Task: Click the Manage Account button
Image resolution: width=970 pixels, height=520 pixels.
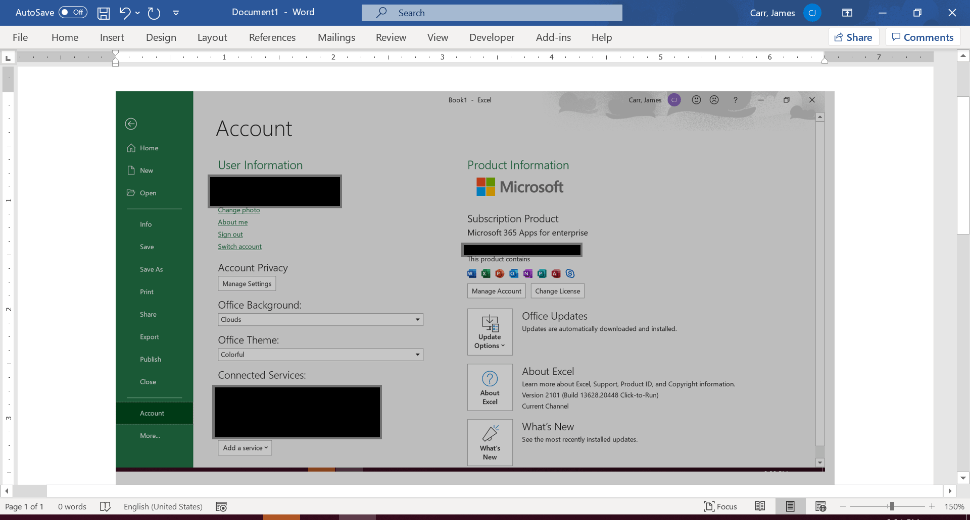Action: pos(496,291)
